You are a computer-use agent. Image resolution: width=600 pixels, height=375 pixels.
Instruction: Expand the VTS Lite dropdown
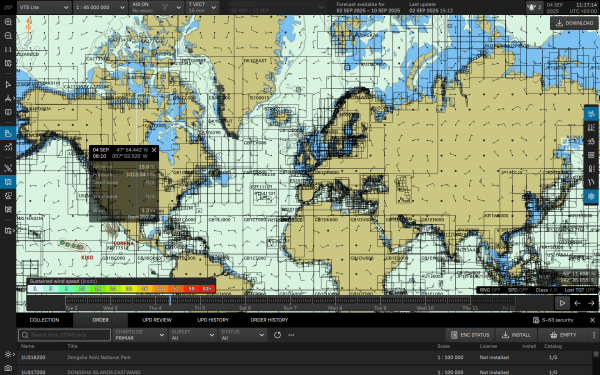point(44,7)
